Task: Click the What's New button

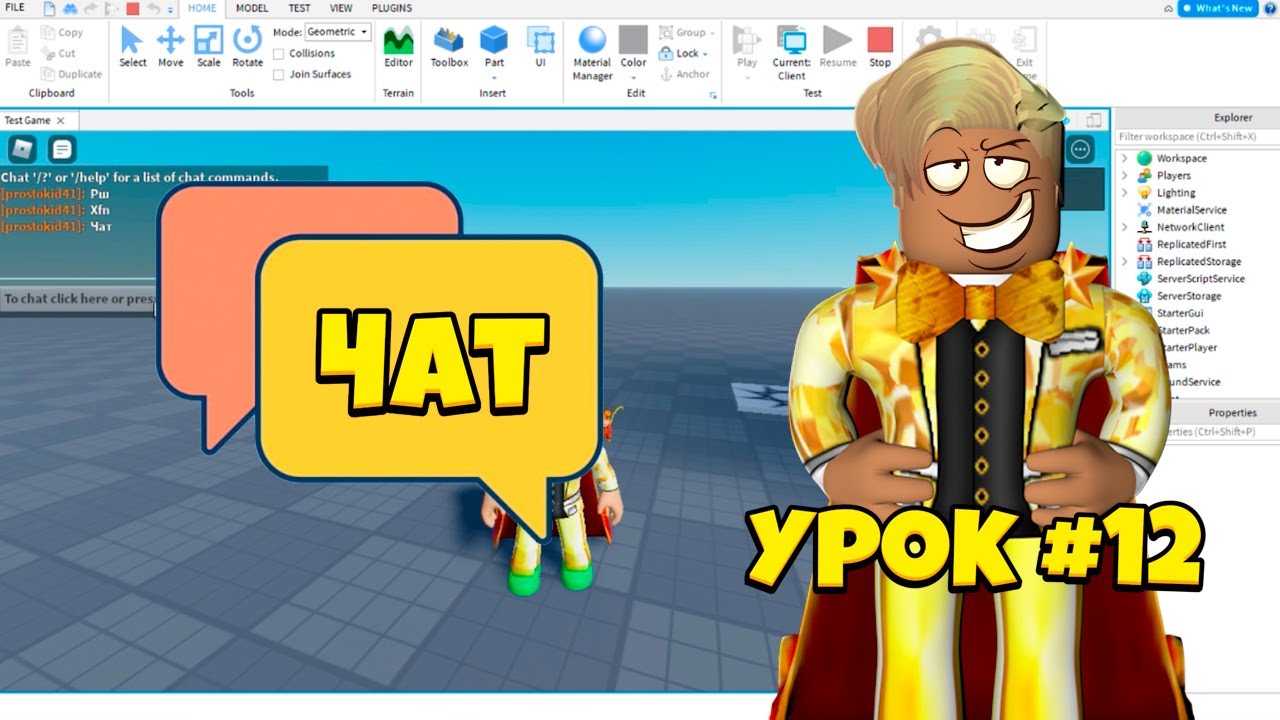Action: pyautogui.click(x=1217, y=8)
